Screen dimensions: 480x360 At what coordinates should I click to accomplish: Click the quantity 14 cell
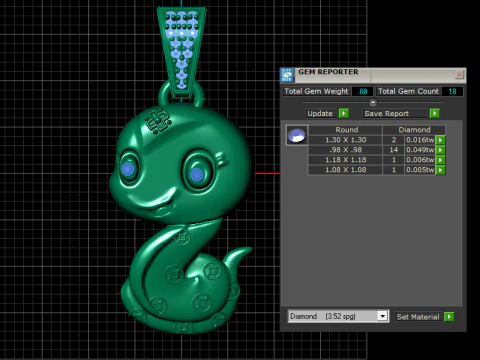point(394,150)
